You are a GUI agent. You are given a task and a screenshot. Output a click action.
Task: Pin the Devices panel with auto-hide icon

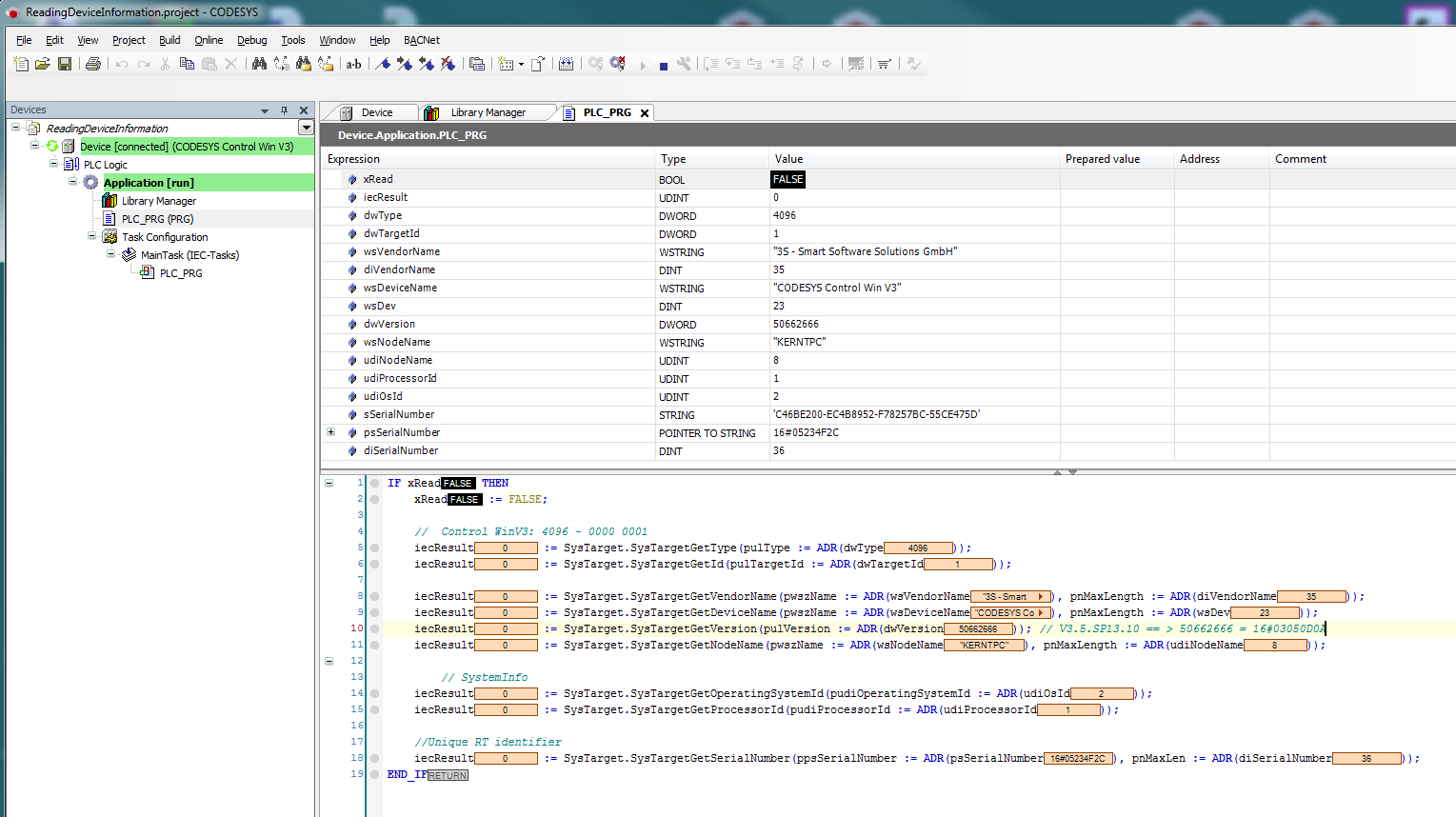coord(284,110)
